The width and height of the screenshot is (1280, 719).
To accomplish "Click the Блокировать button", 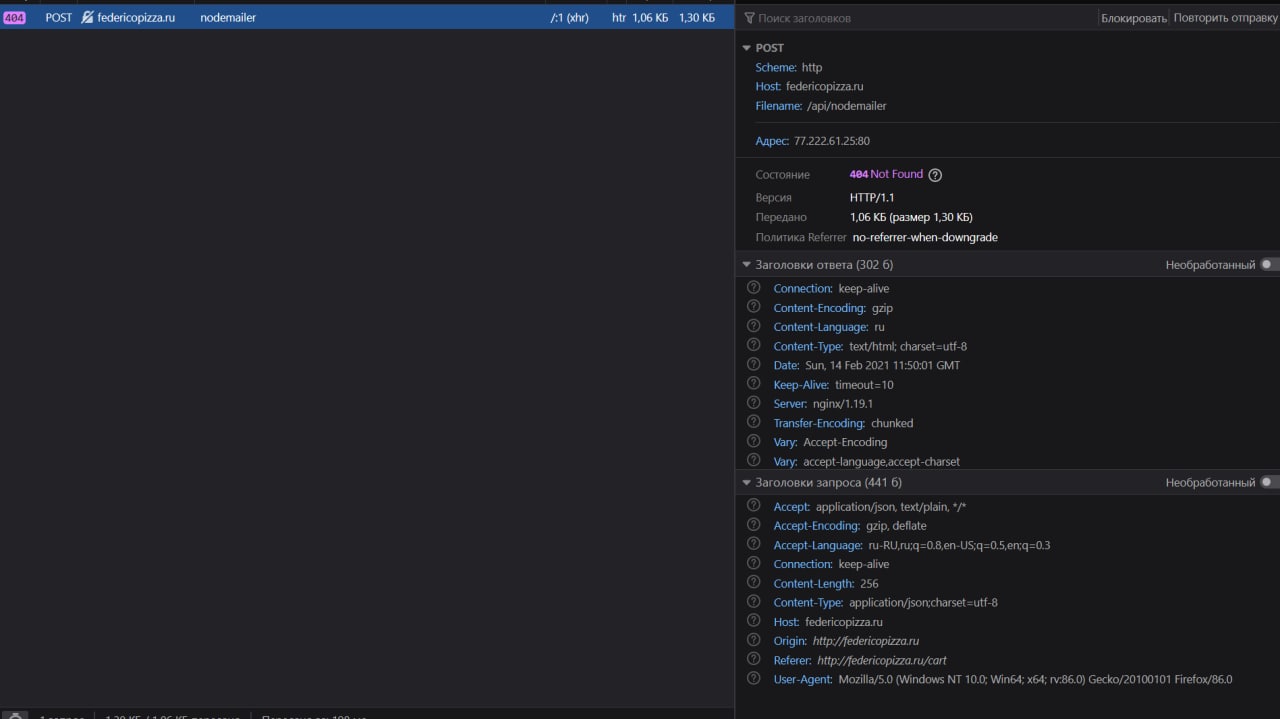I will click(1134, 18).
